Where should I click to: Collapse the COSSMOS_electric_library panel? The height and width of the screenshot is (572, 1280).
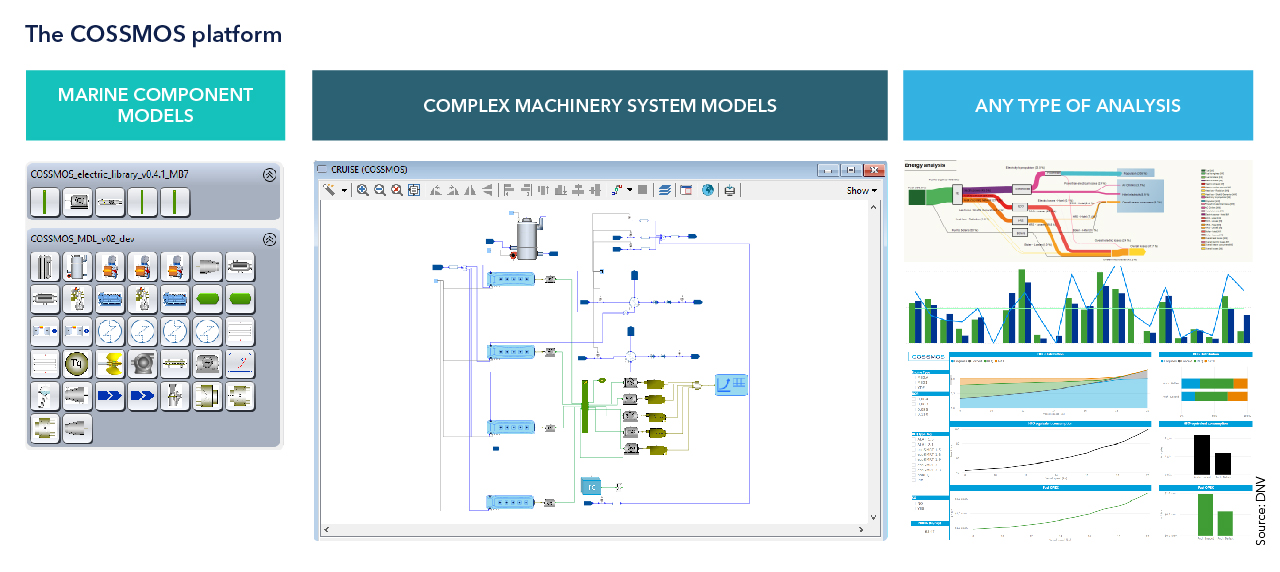269,175
